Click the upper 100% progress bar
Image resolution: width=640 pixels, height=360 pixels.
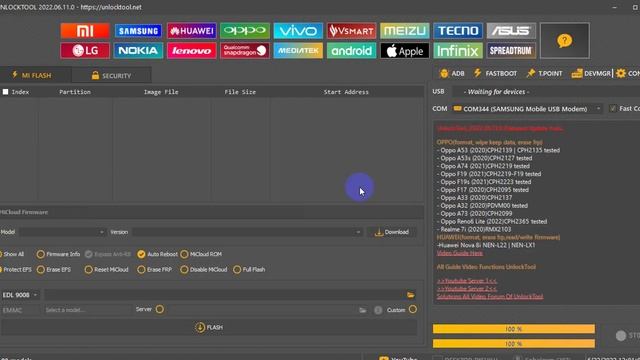point(513,329)
